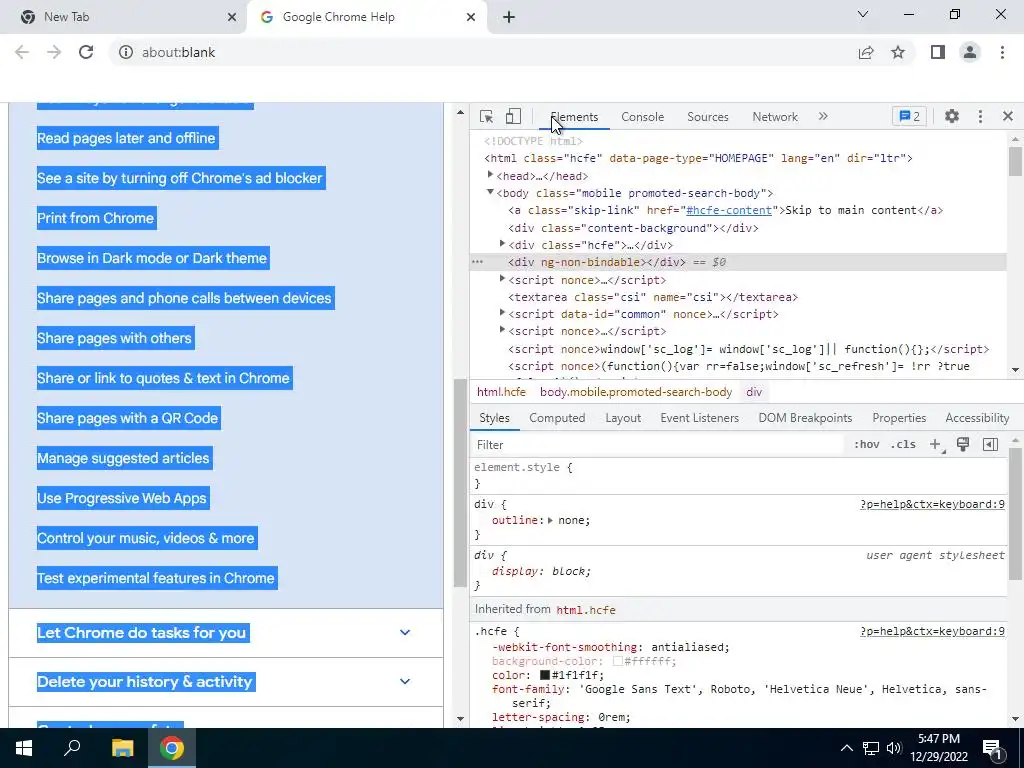Open the tab search dropdown arrow

pyautogui.click(x=863, y=14)
